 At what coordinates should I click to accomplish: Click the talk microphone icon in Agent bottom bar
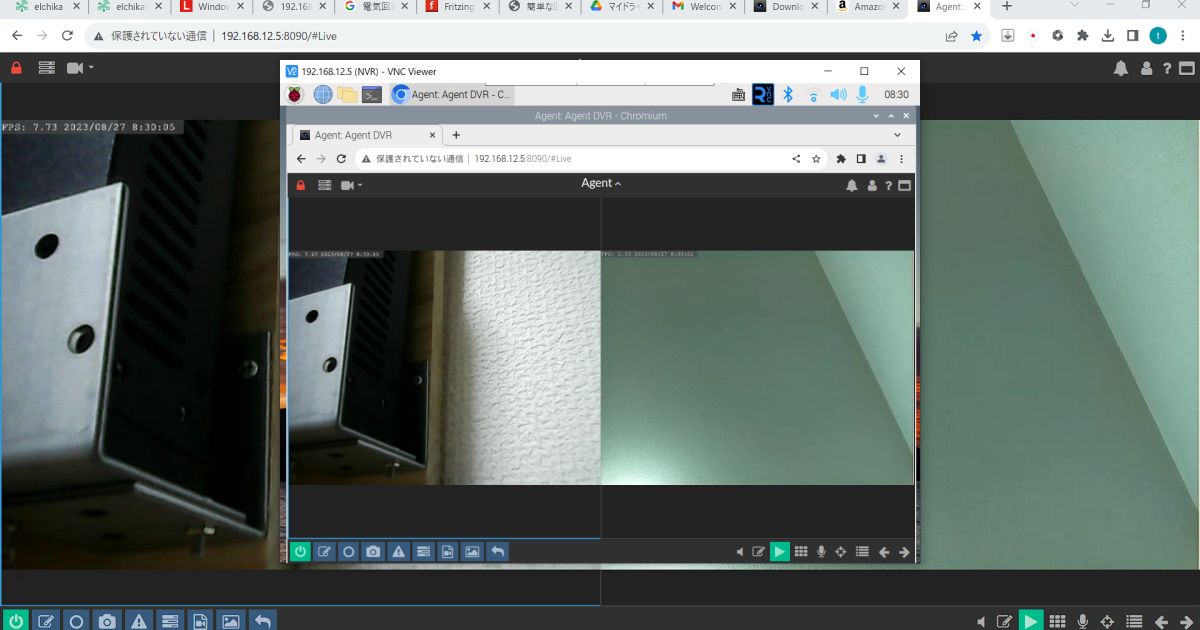pyautogui.click(x=821, y=551)
